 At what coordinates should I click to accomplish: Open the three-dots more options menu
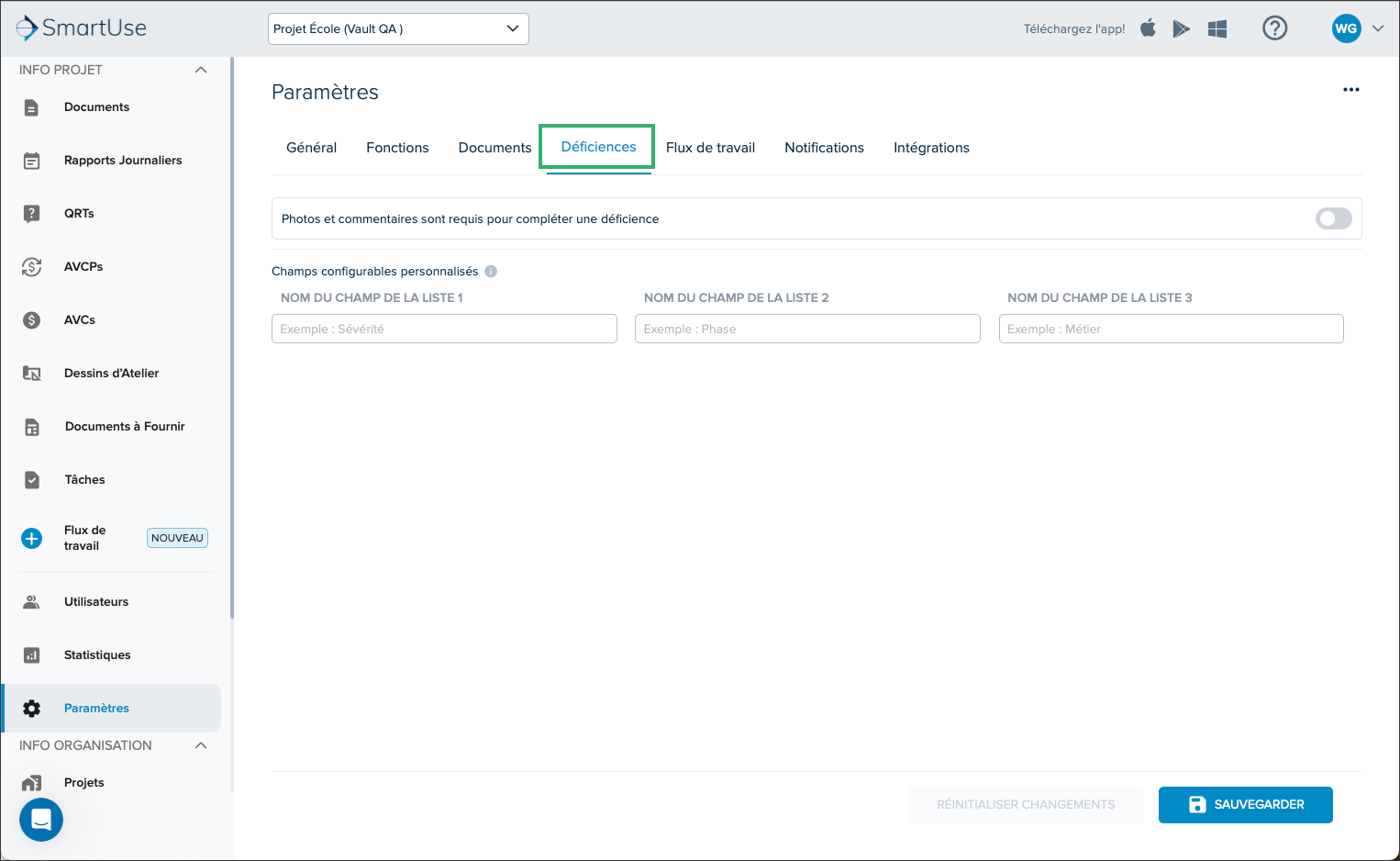click(x=1350, y=90)
